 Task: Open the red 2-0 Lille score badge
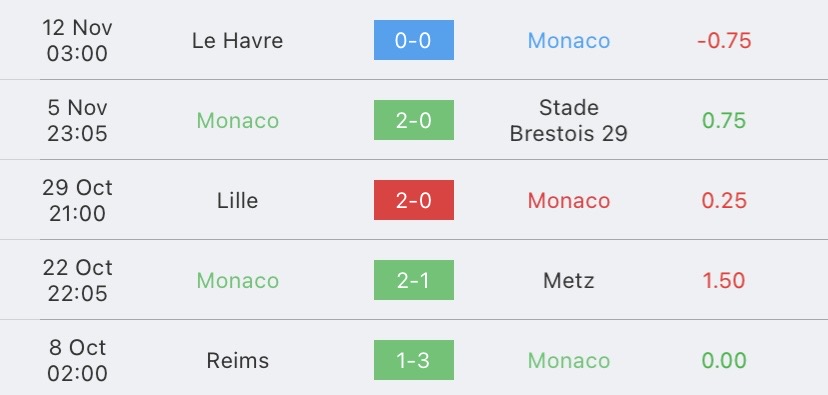pyautogui.click(x=413, y=200)
